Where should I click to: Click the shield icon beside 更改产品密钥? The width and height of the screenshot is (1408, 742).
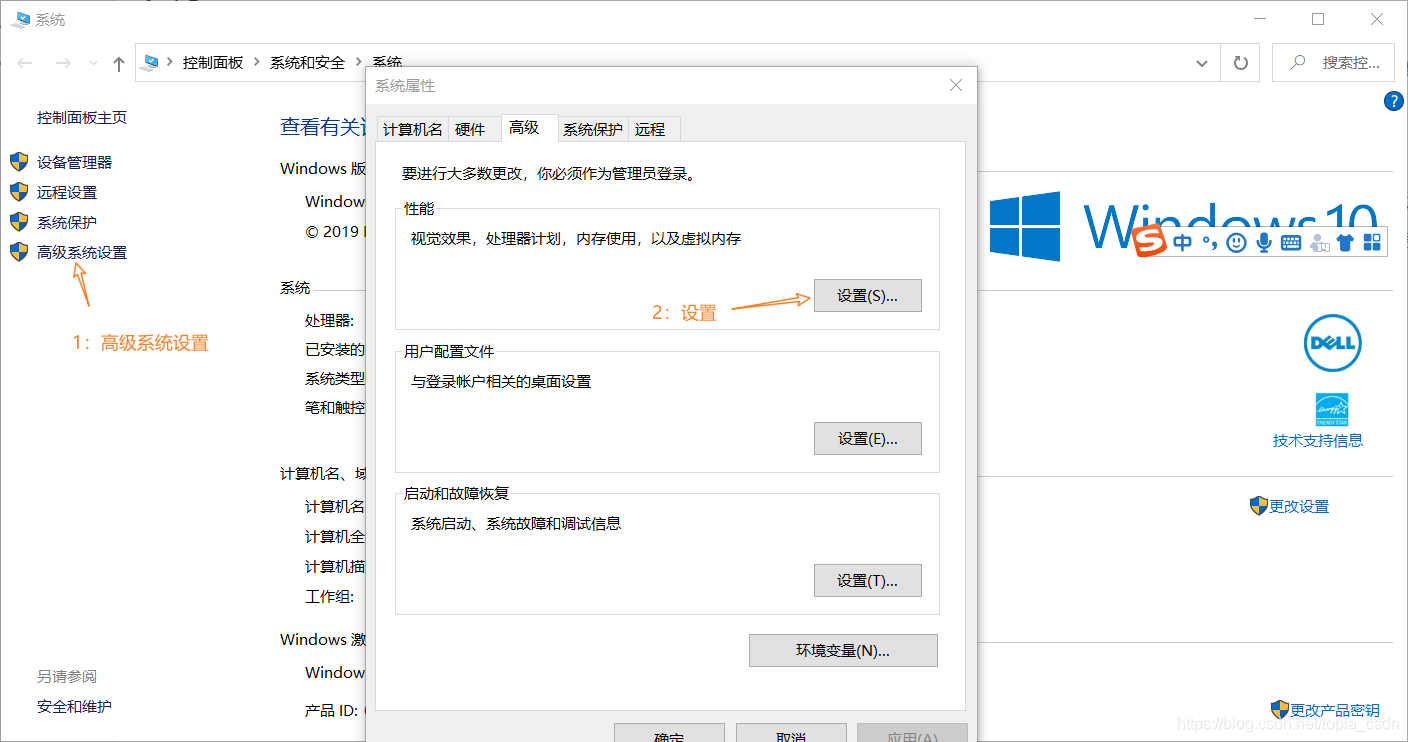point(1280,710)
